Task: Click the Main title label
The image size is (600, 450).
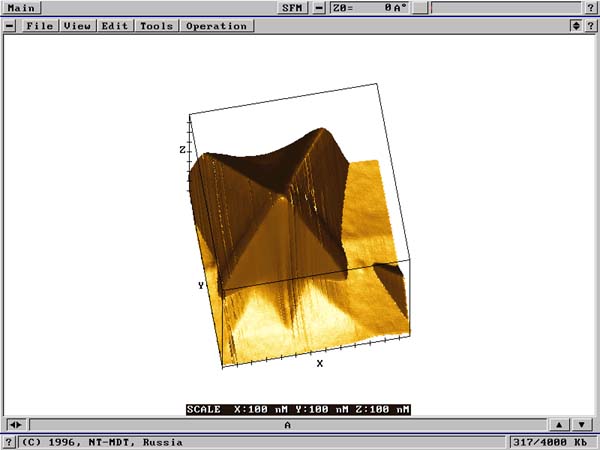Action: [x=20, y=8]
